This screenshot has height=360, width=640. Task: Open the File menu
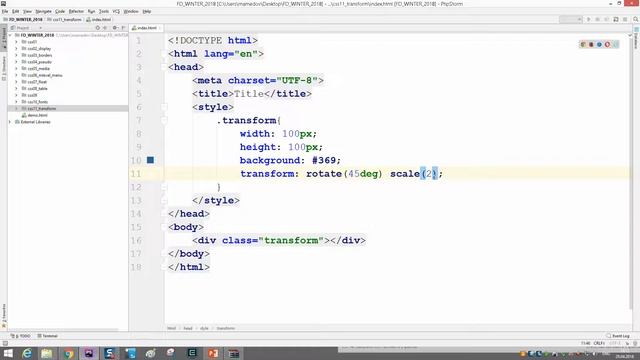coord(5,11)
